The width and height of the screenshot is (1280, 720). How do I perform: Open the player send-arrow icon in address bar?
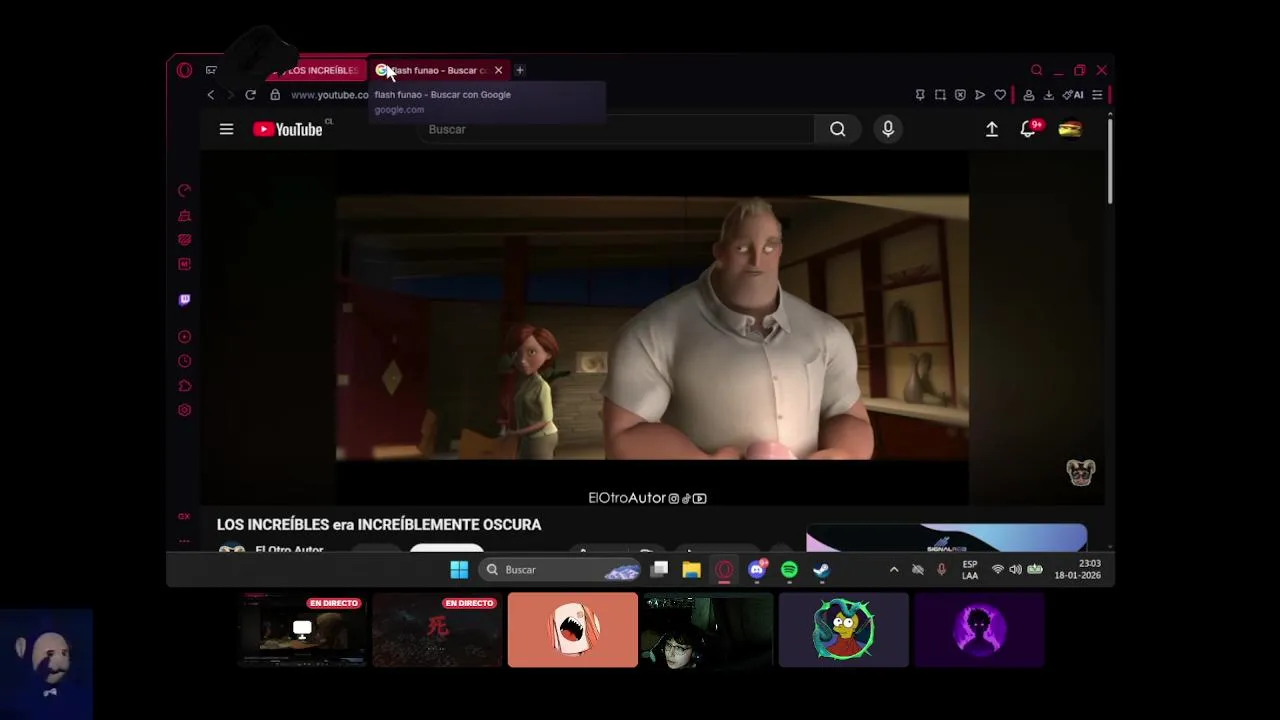(980, 95)
